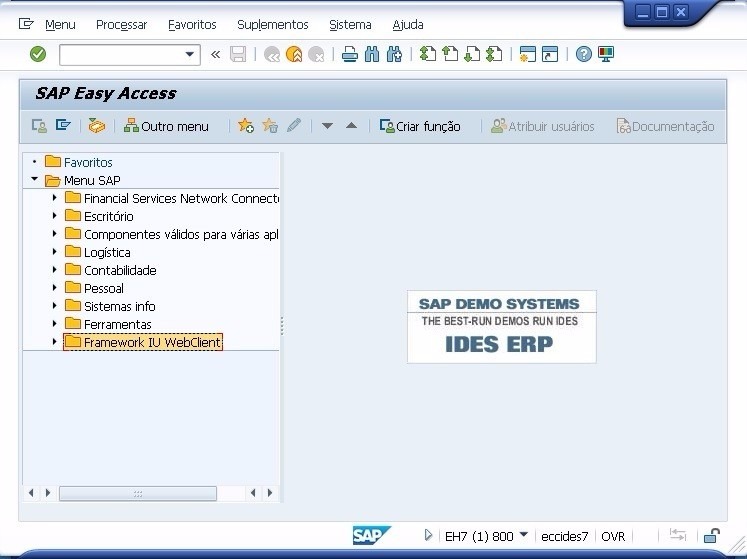This screenshot has width=747, height=559.
Task: Click the Back green arrow icon
Action: [x=272, y=54]
